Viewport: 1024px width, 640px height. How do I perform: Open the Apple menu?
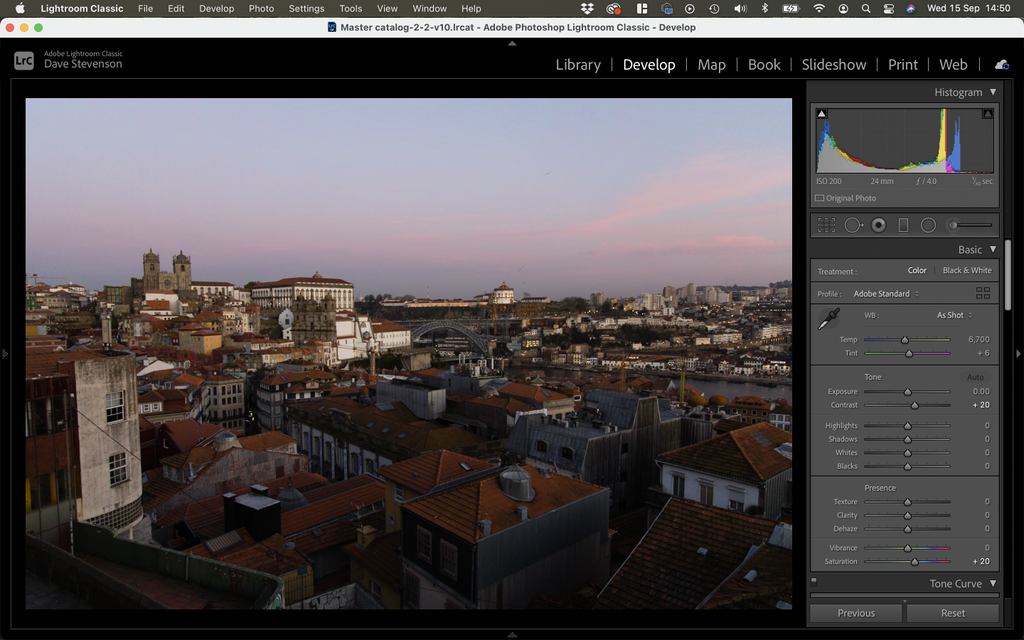tap(20, 8)
